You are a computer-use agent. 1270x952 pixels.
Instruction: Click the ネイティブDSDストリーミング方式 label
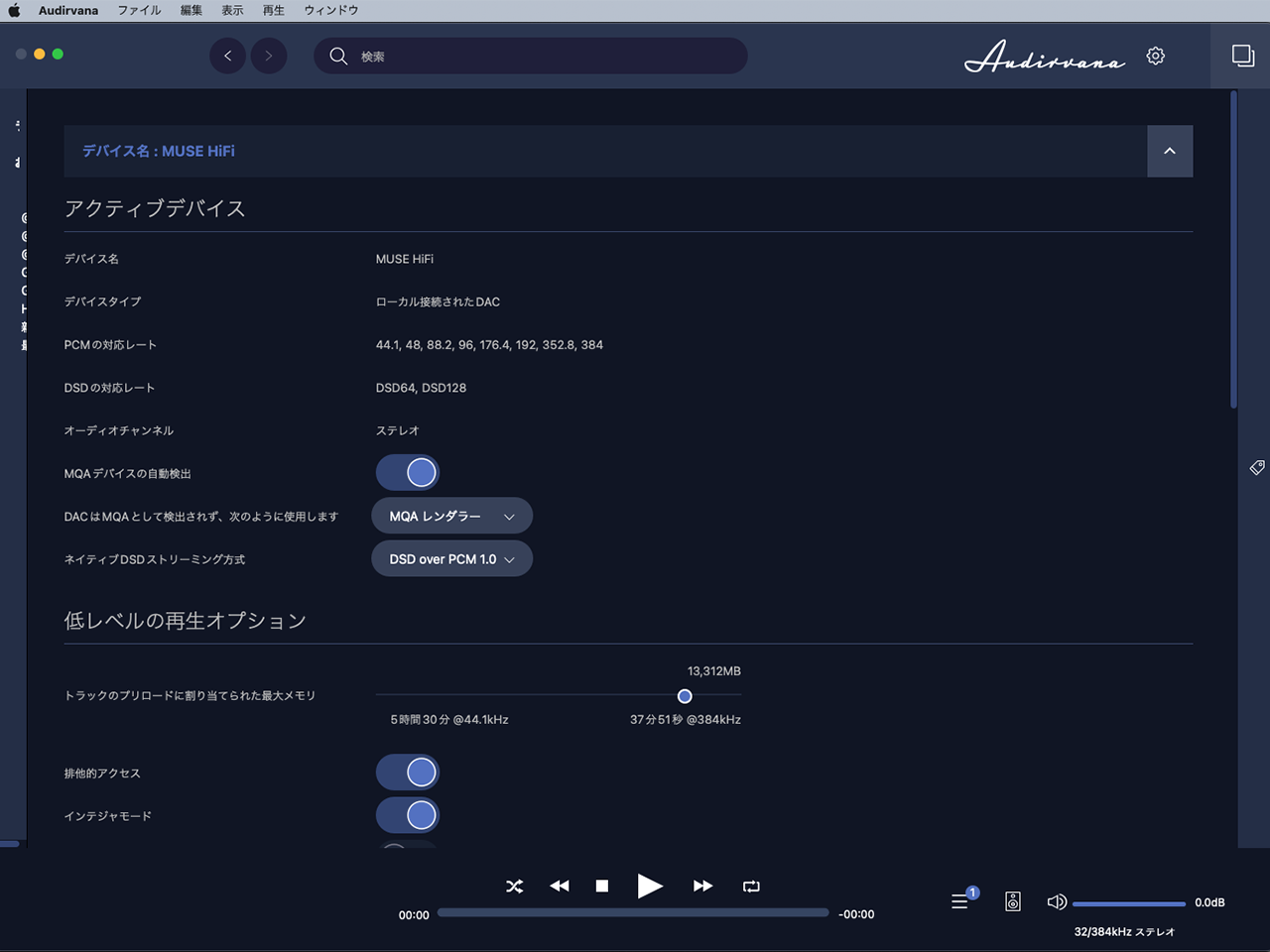coord(155,559)
